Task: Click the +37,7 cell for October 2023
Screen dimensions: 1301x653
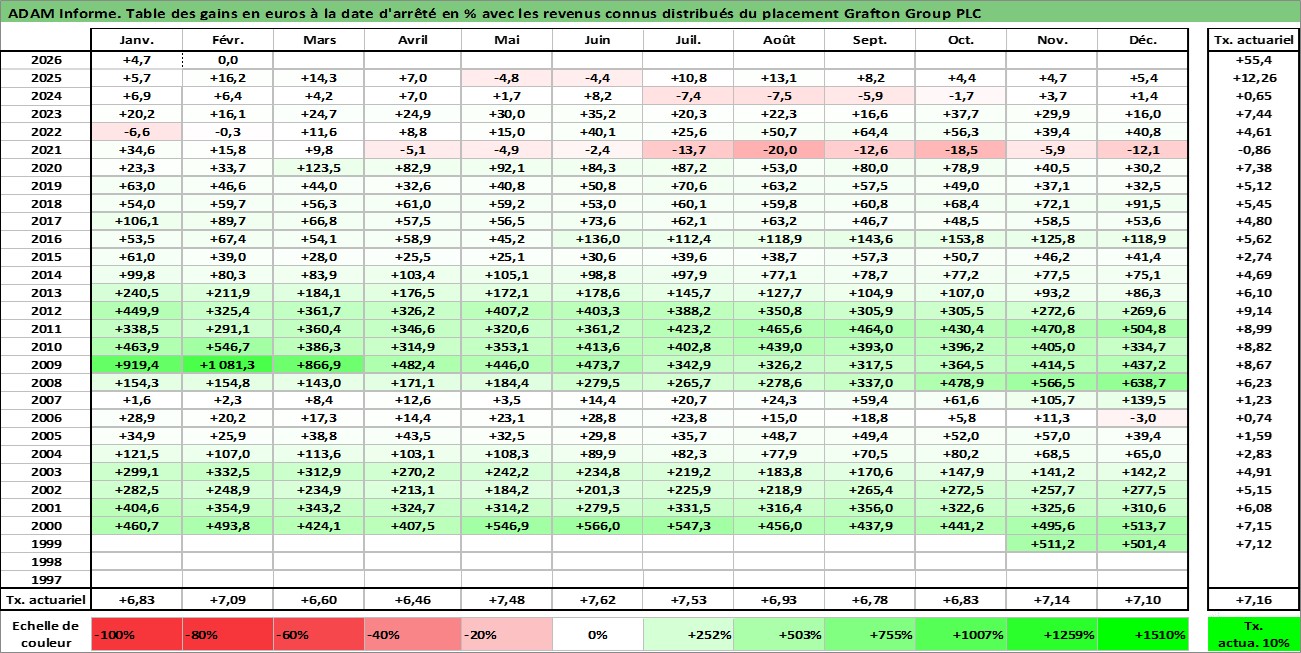Action: pos(960,114)
